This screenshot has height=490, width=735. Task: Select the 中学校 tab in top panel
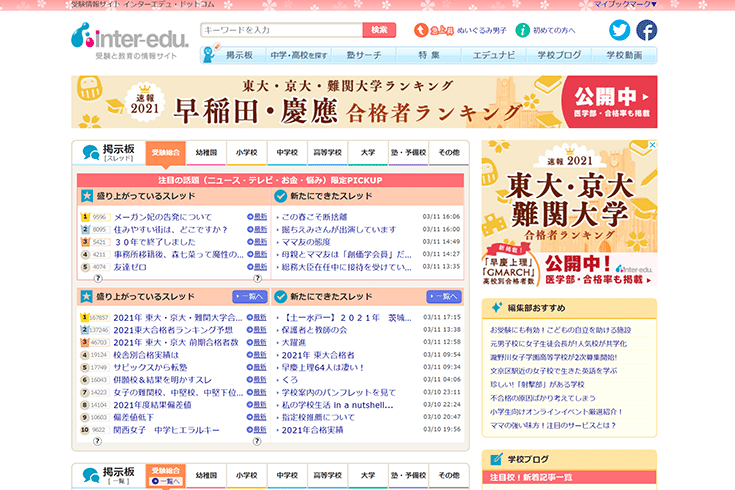(x=287, y=153)
